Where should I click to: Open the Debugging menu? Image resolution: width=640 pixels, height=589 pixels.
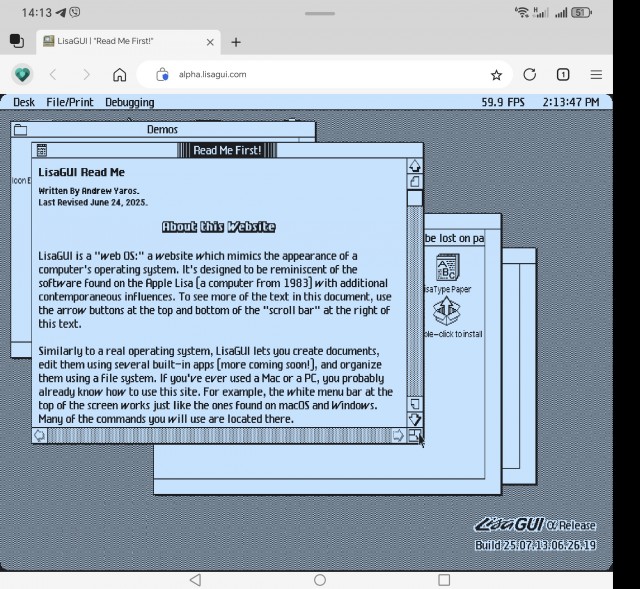[130, 102]
